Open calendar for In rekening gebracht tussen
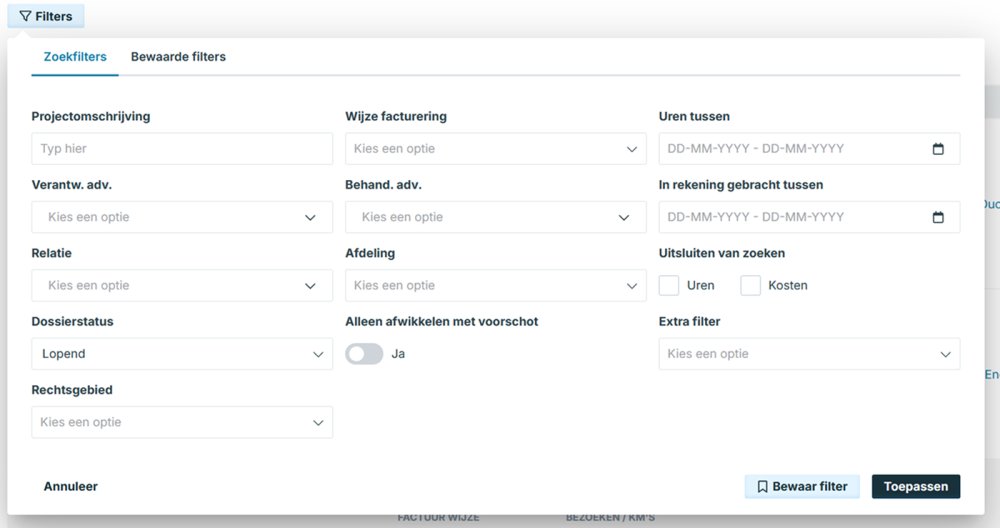1000x528 pixels. (x=938, y=217)
